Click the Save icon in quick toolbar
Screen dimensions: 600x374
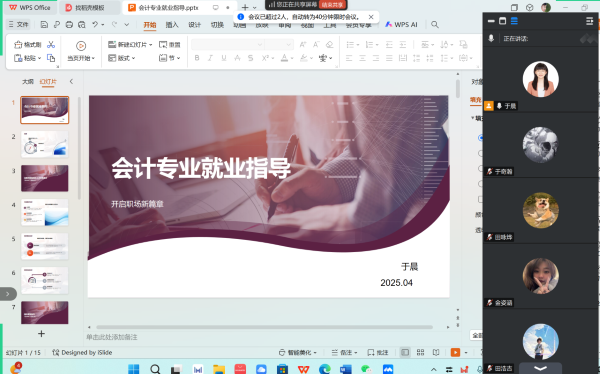pos(44,24)
